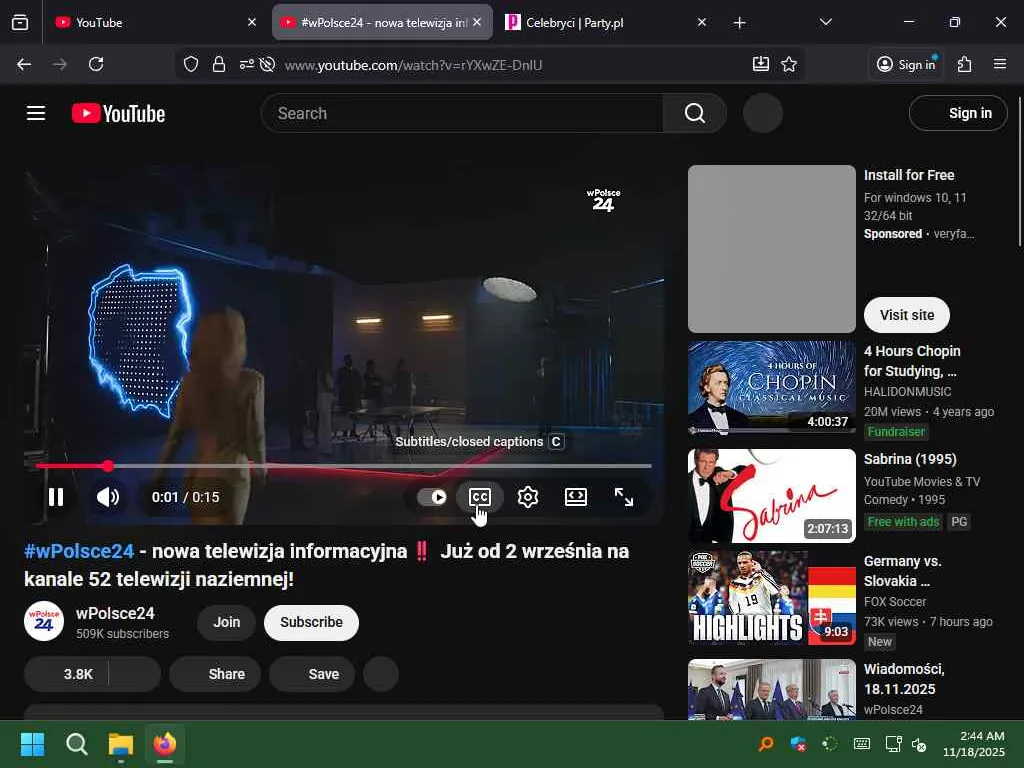
Task: Like the video showing 3.8K
Action: click(67, 674)
